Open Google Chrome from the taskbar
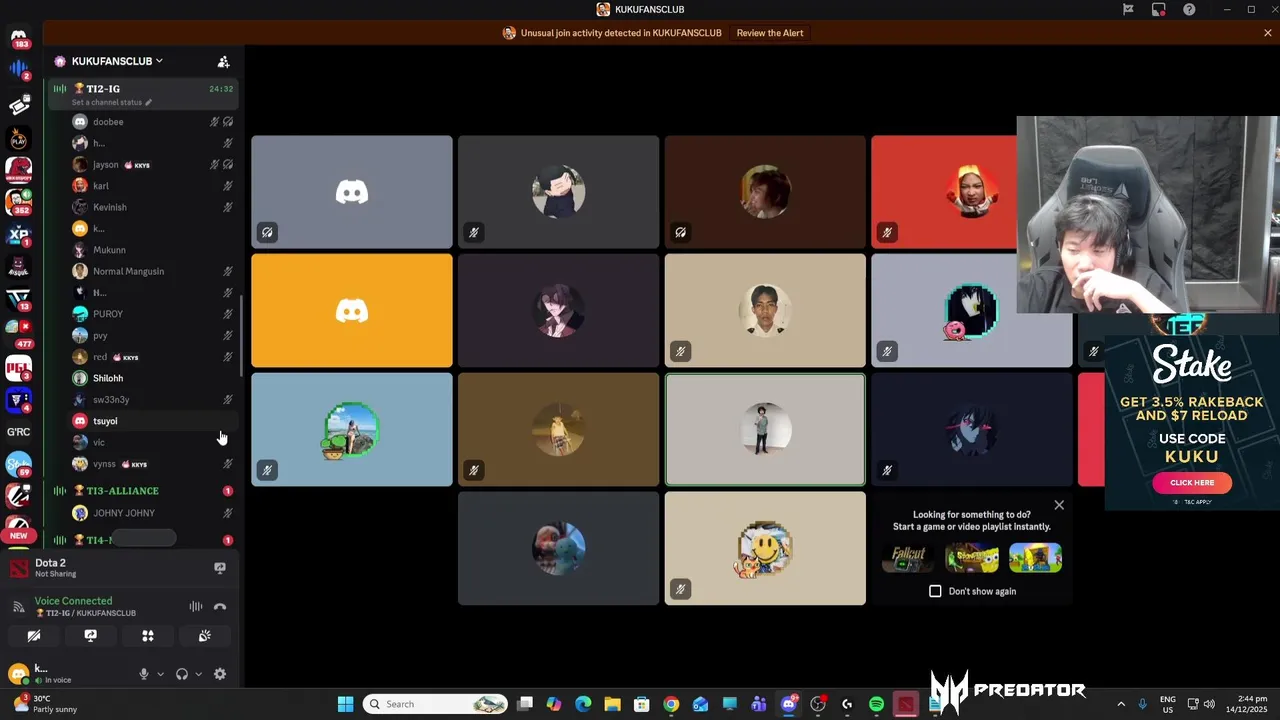This screenshot has width=1280, height=720. click(671, 704)
